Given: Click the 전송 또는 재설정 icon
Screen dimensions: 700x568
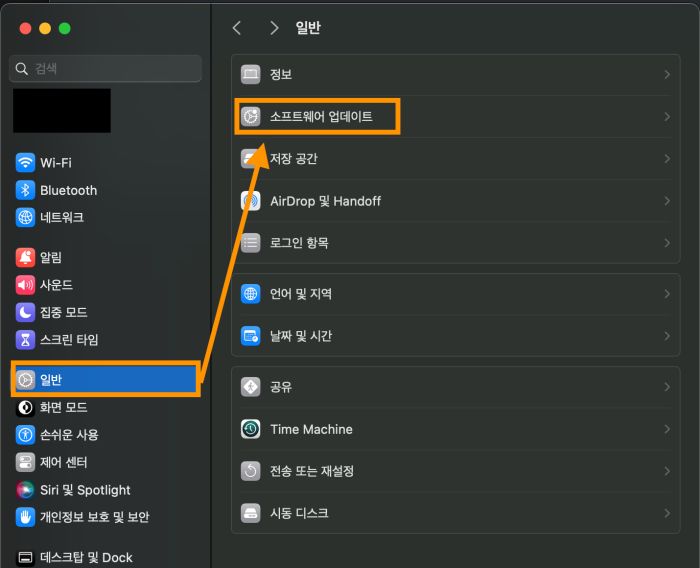Looking at the screenshot, I should point(250,471).
